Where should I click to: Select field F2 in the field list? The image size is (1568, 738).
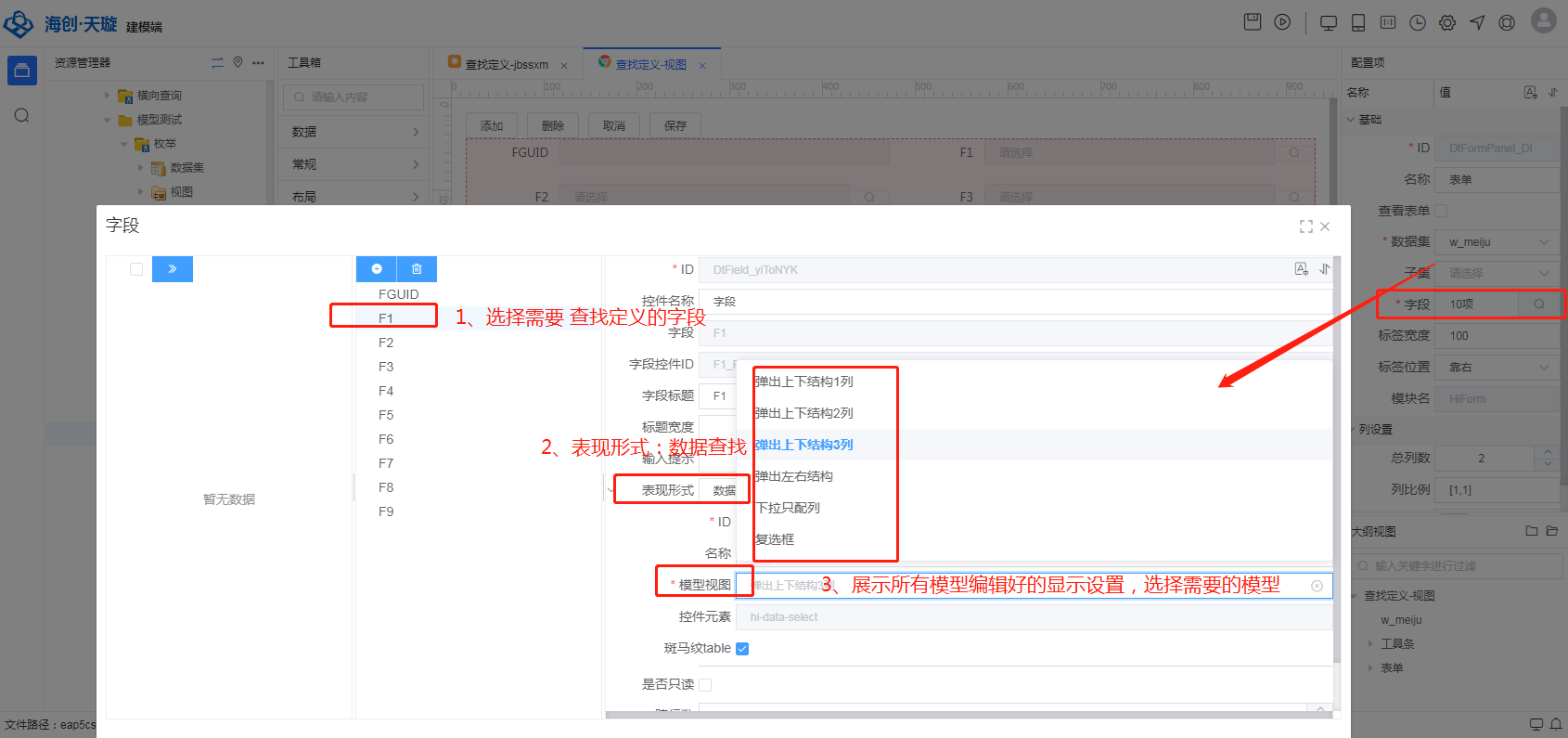click(x=386, y=343)
